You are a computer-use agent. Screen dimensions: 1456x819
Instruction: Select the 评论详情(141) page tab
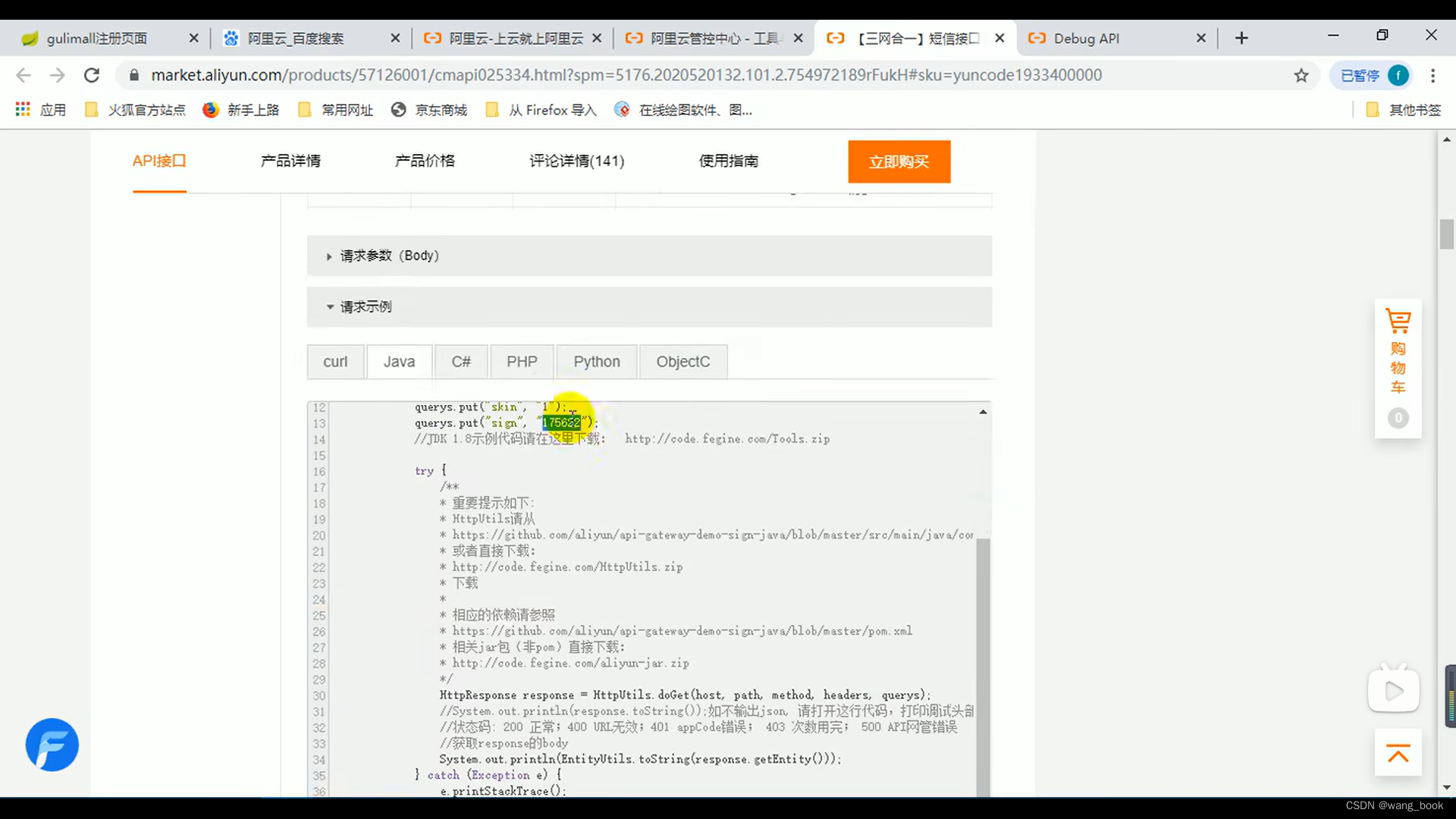pyautogui.click(x=576, y=161)
